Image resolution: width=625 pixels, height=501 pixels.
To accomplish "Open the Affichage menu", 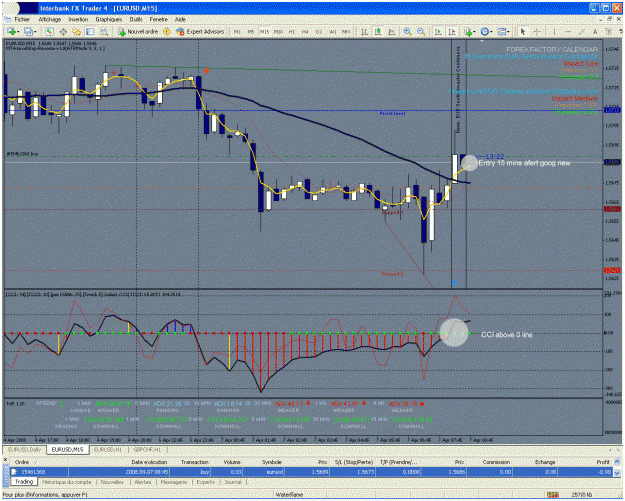I will coord(50,19).
